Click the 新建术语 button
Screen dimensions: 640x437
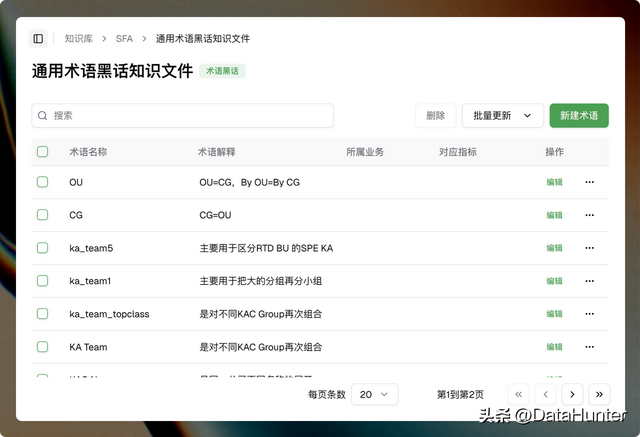click(579, 115)
